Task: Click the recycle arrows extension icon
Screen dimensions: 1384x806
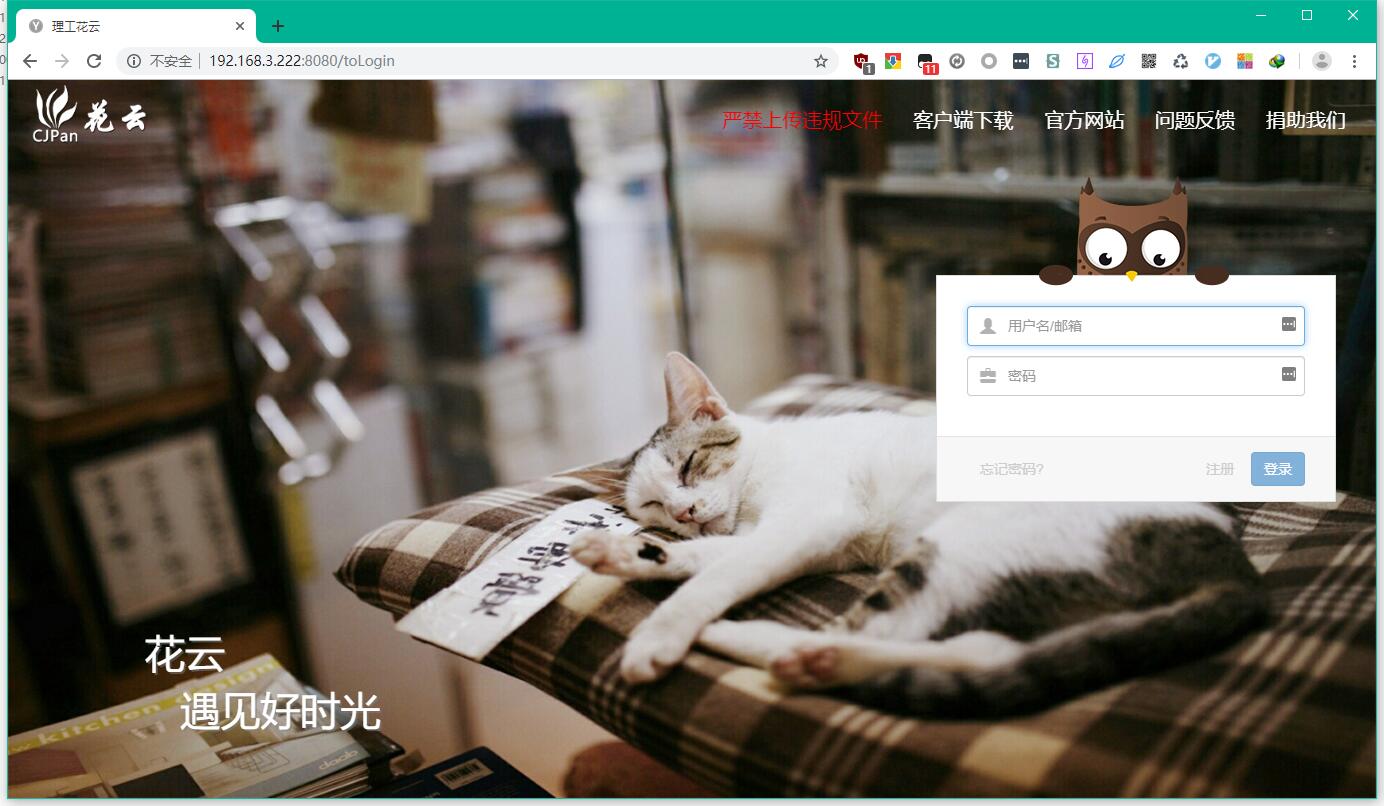Action: click(x=1181, y=61)
